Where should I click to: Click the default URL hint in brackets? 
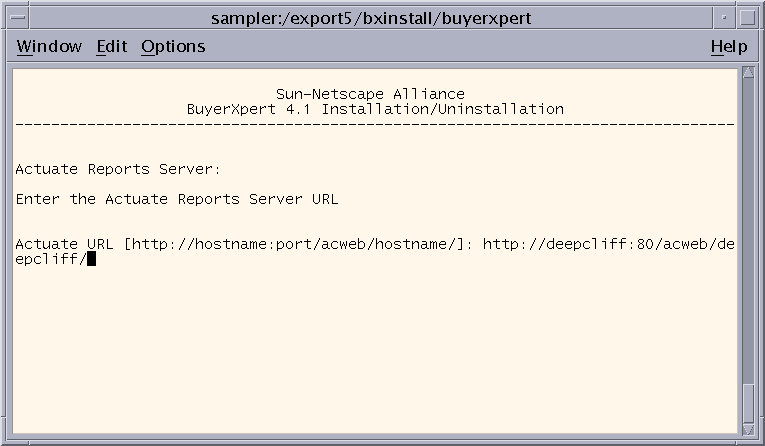[294, 243]
